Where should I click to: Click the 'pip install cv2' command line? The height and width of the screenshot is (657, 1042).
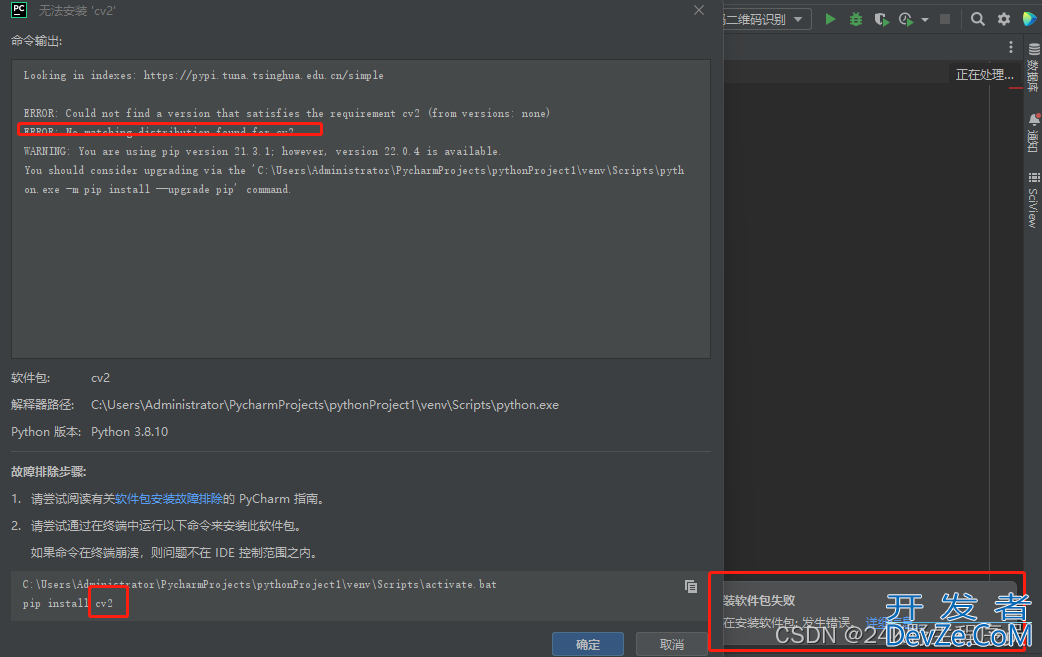click(68, 603)
